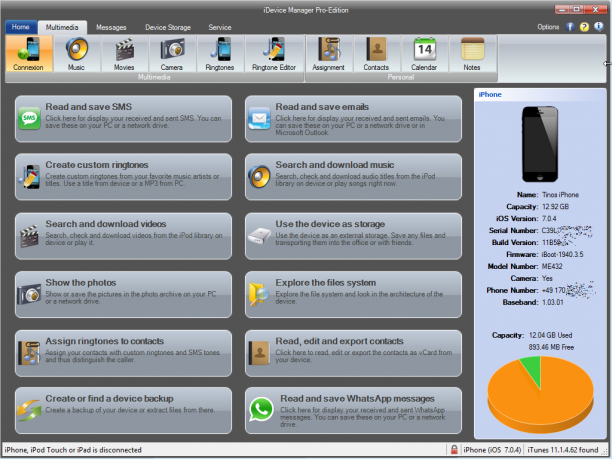Open Assign ringtones to contacts
The height and width of the screenshot is (459, 612).
pyautogui.click(x=123, y=353)
